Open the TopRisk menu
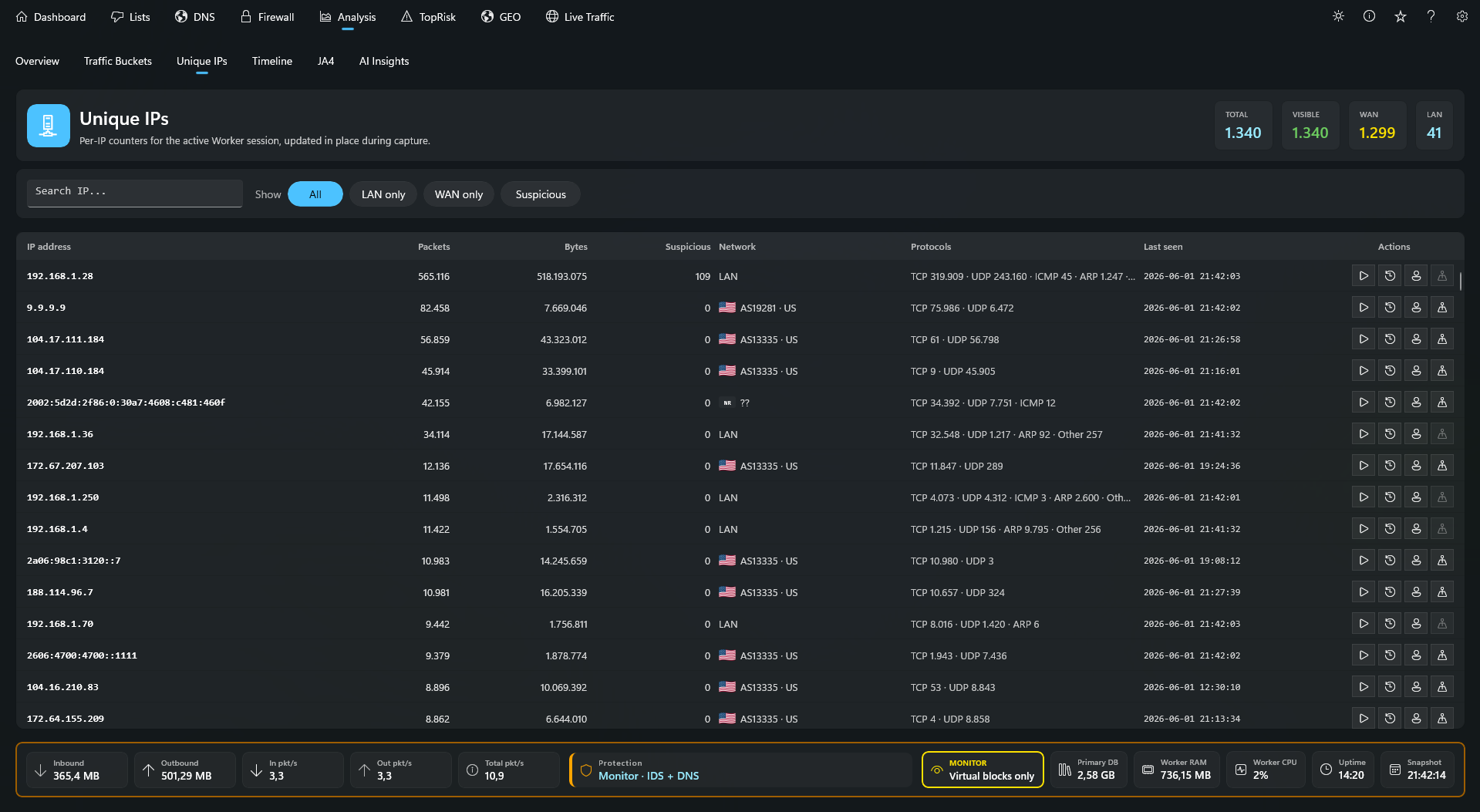This screenshot has width=1480, height=812. pos(428,17)
